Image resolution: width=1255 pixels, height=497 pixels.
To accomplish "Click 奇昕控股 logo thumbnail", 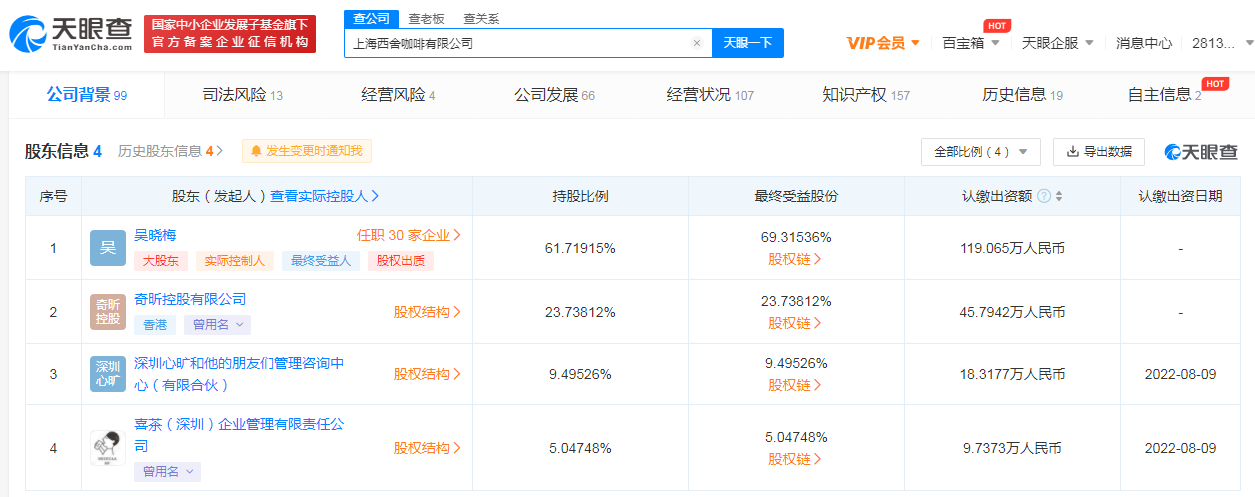I will tap(108, 312).
